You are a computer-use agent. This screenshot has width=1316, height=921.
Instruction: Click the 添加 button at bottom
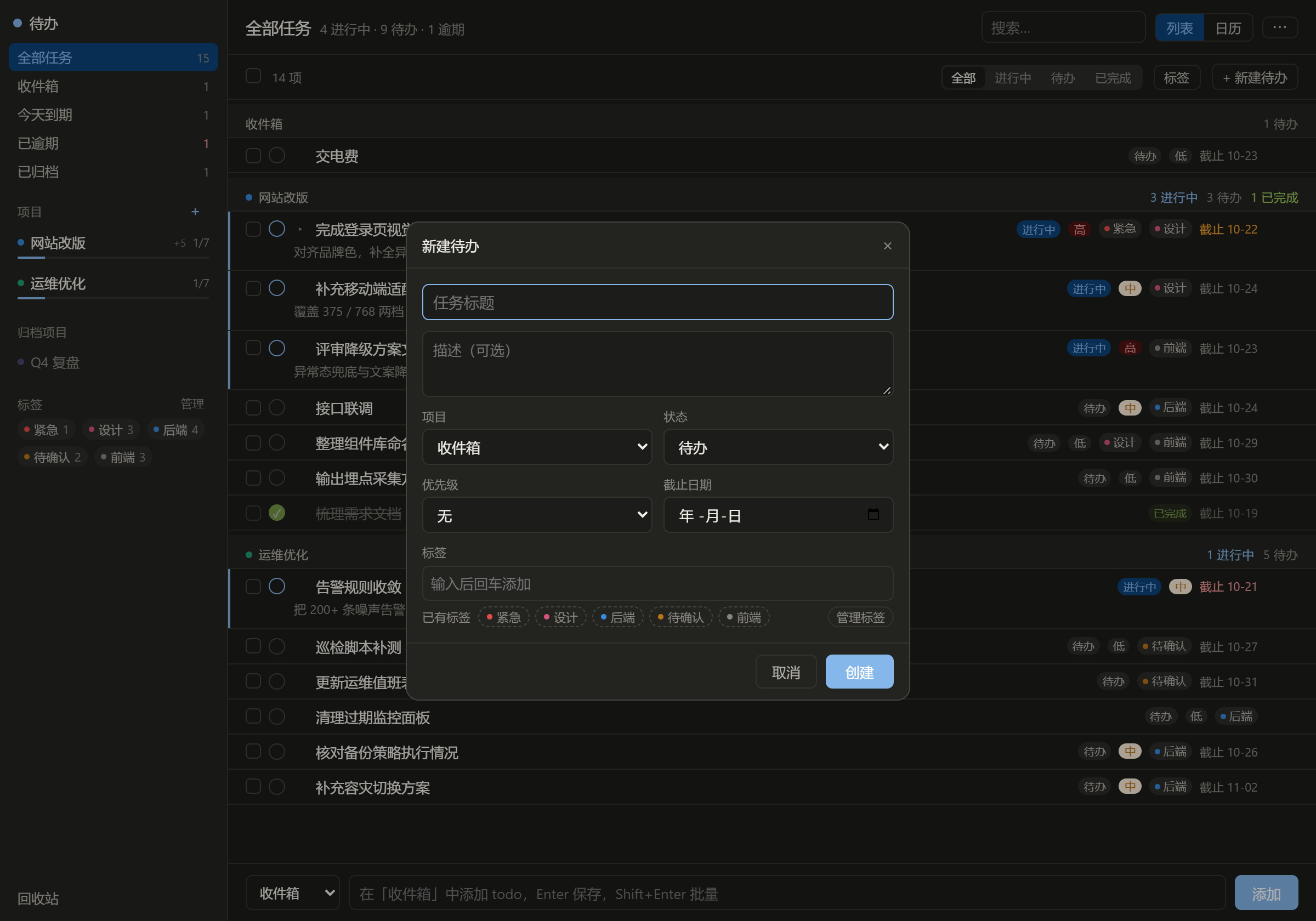(1266, 893)
